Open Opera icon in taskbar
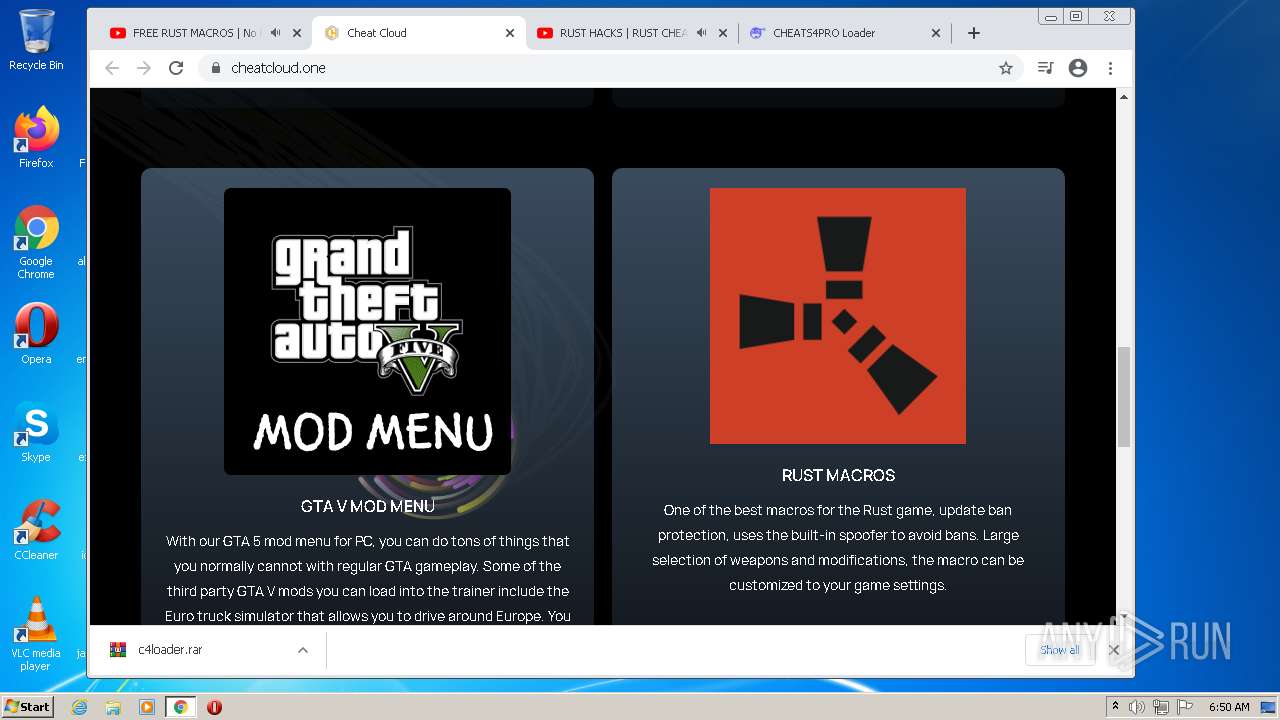 214,707
